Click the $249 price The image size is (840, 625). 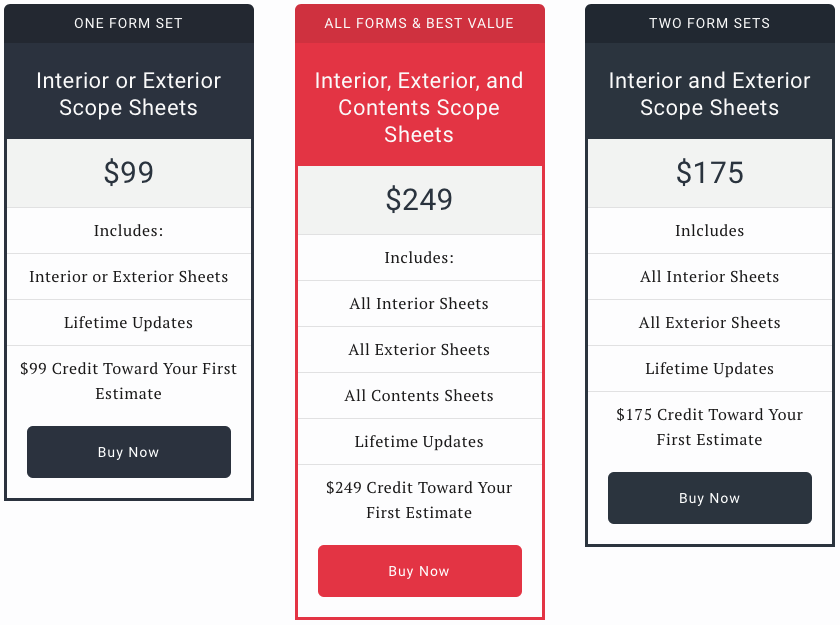coord(419,200)
